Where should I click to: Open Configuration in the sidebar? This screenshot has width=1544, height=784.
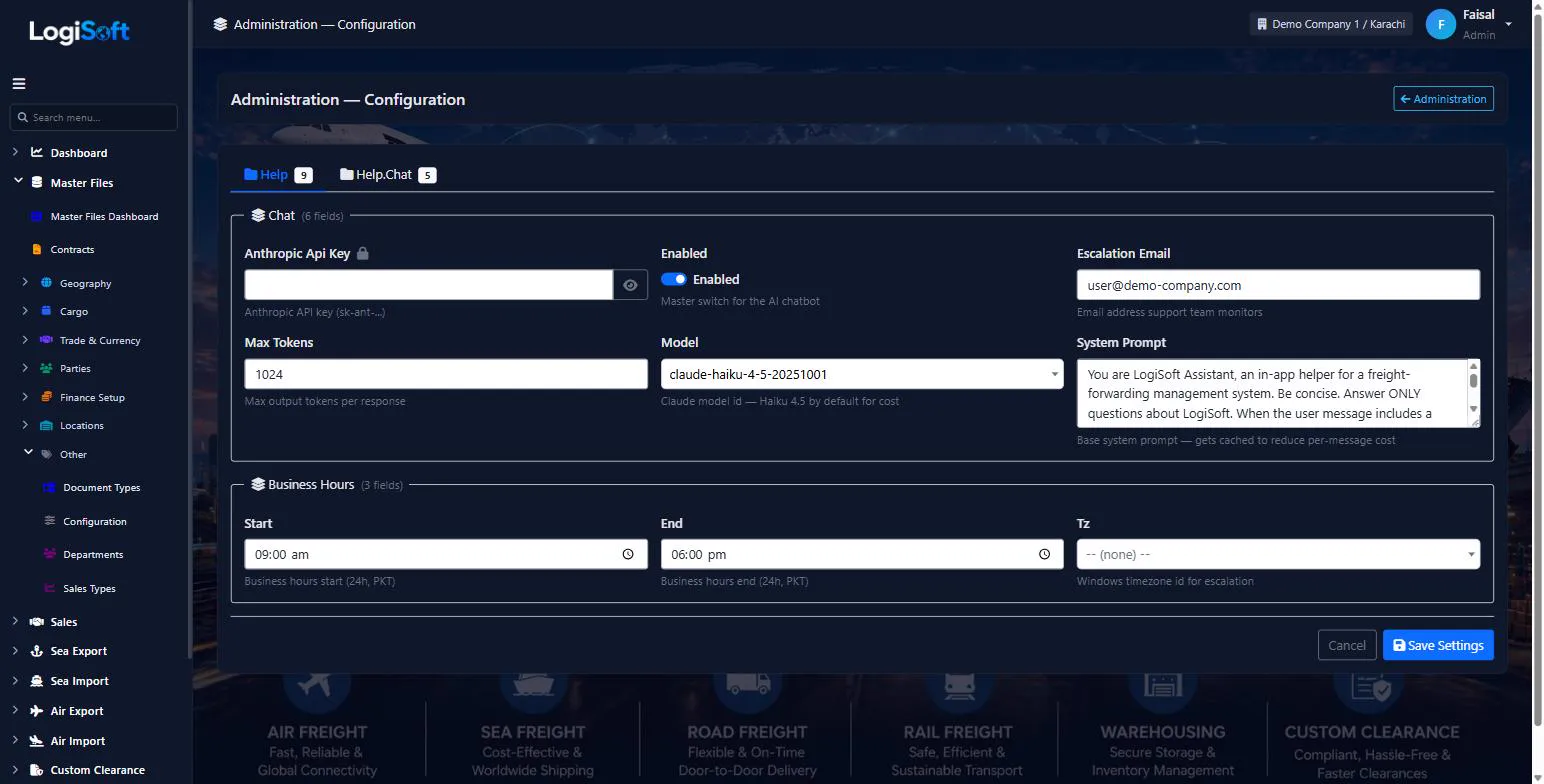click(x=95, y=521)
